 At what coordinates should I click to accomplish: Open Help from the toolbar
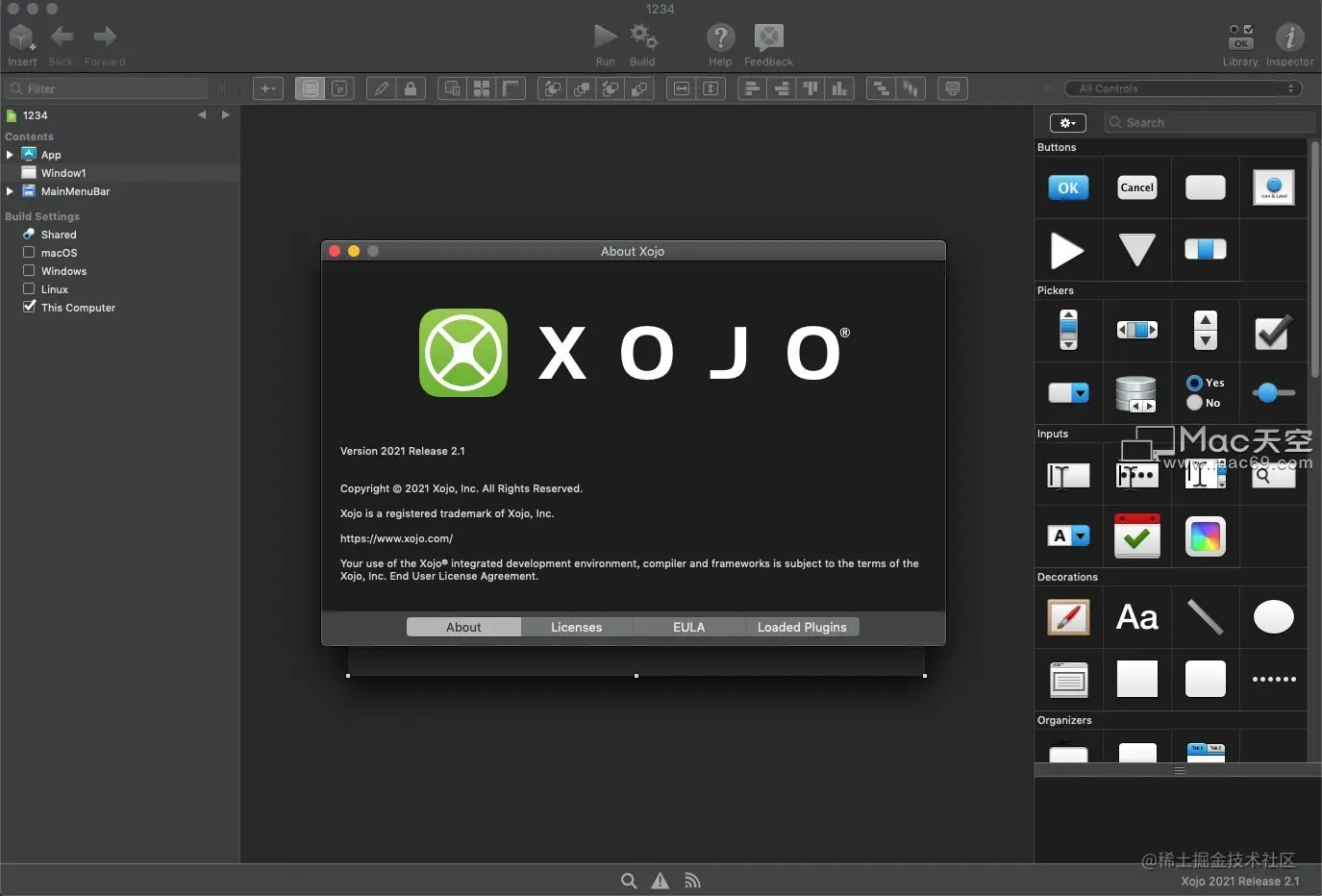click(x=720, y=37)
